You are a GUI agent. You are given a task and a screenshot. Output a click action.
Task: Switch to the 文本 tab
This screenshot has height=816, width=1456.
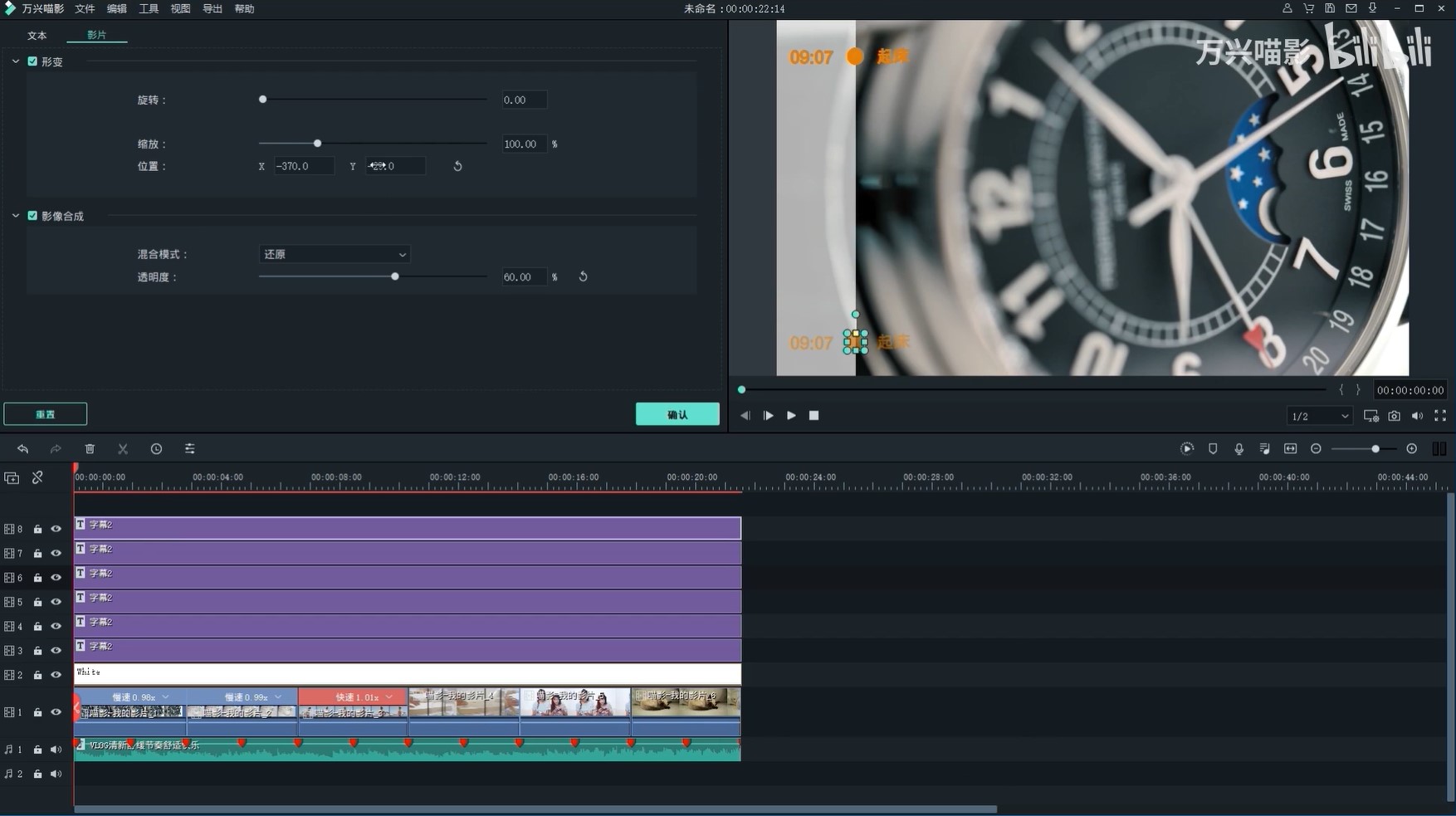[37, 36]
